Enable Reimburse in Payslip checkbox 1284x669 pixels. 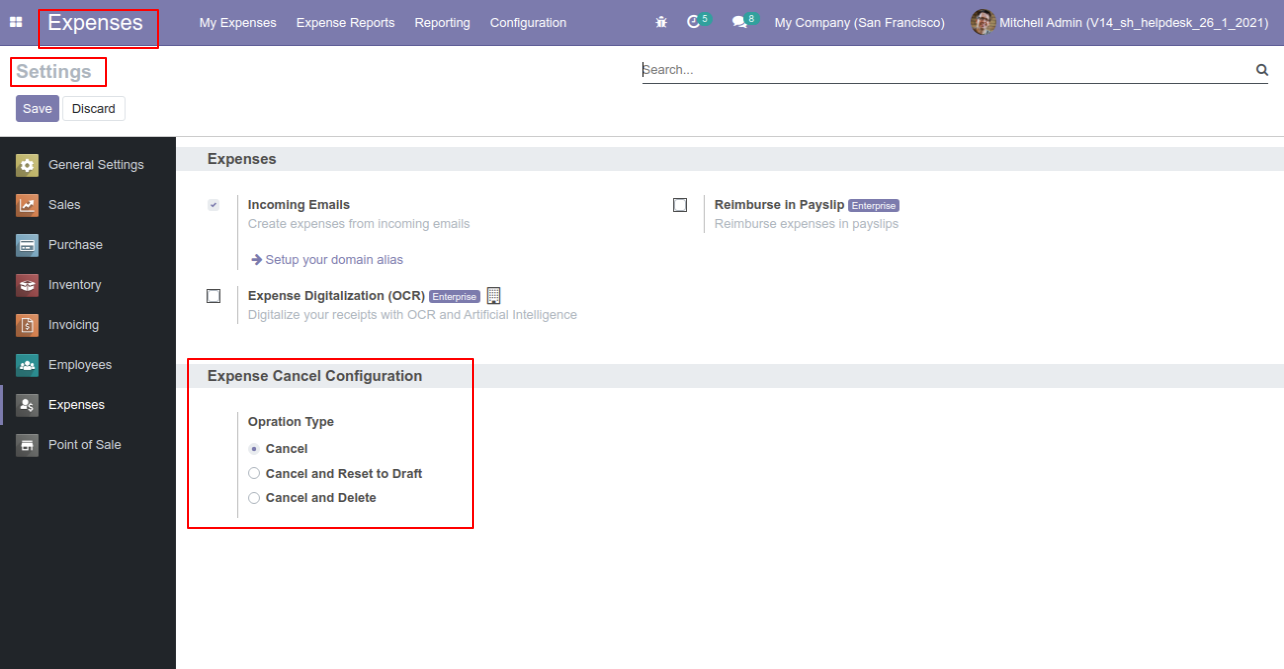pos(680,205)
